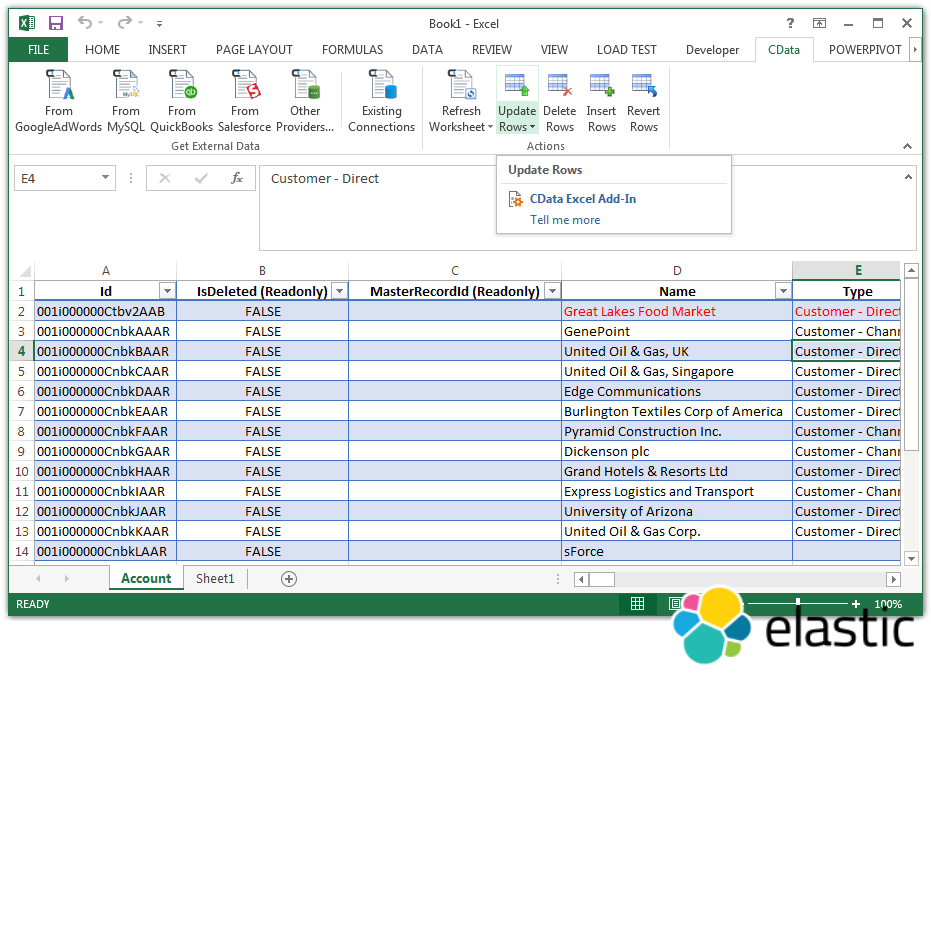The width and height of the screenshot is (931, 931).
Task: Open the Id column filter dropdown
Action: pos(167,291)
